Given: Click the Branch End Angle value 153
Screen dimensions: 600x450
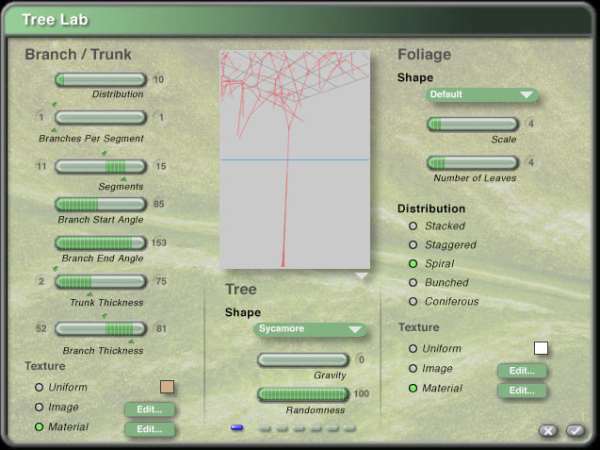Looking at the screenshot, I should click(159, 243).
